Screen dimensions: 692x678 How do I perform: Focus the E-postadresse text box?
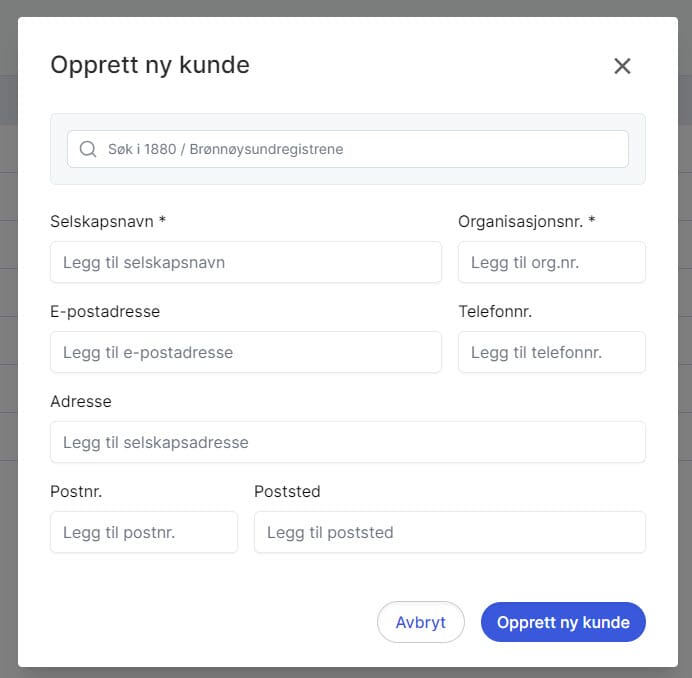[x=246, y=352]
